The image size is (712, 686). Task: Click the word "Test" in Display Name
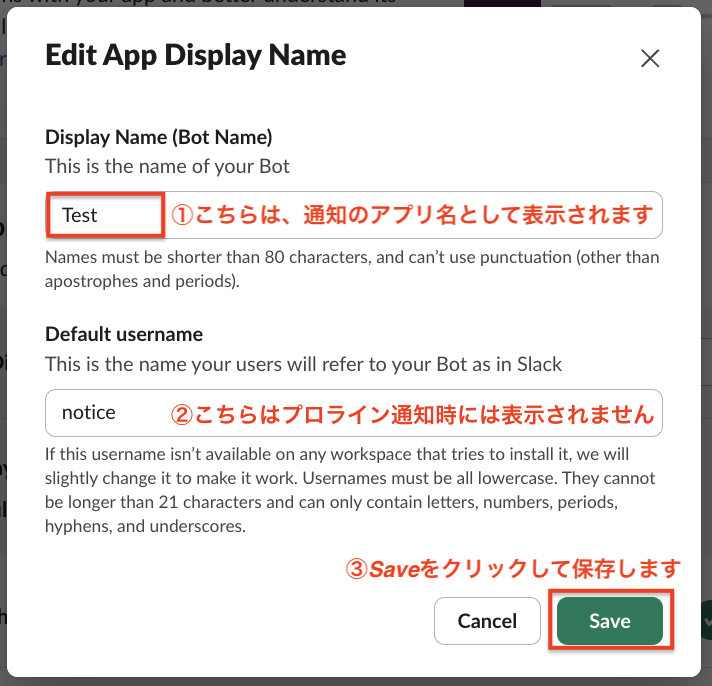coord(80,215)
